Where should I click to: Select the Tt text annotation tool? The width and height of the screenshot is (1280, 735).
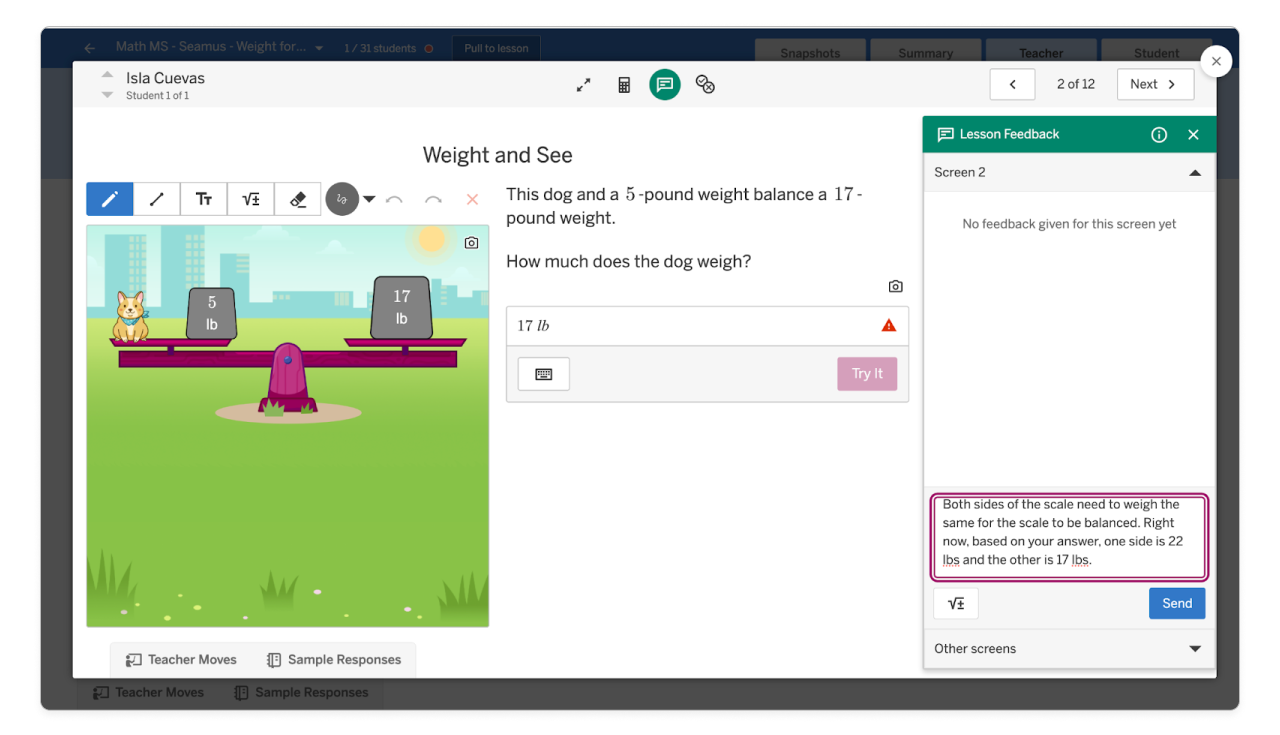[x=203, y=198]
